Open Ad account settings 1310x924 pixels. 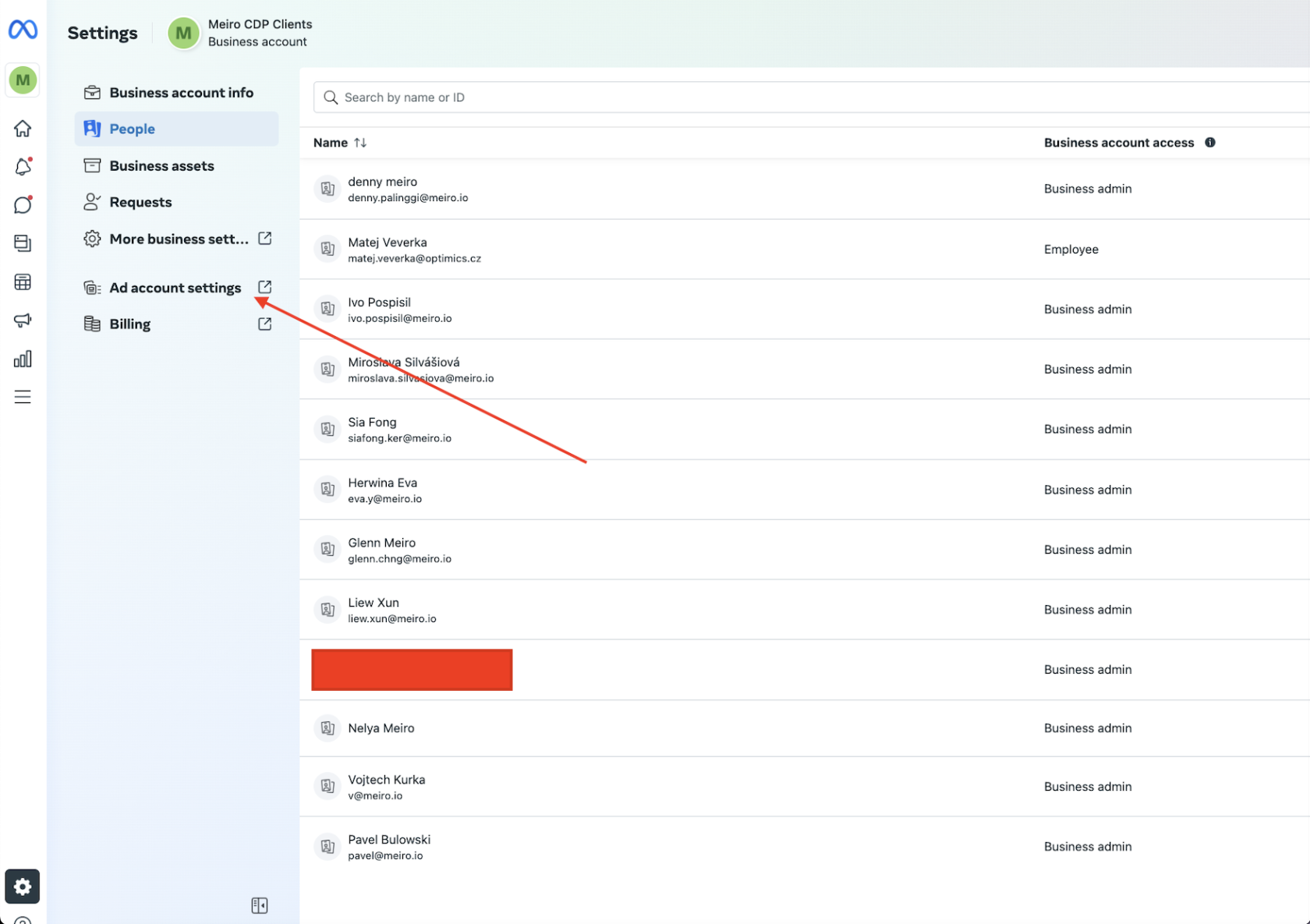coord(176,288)
